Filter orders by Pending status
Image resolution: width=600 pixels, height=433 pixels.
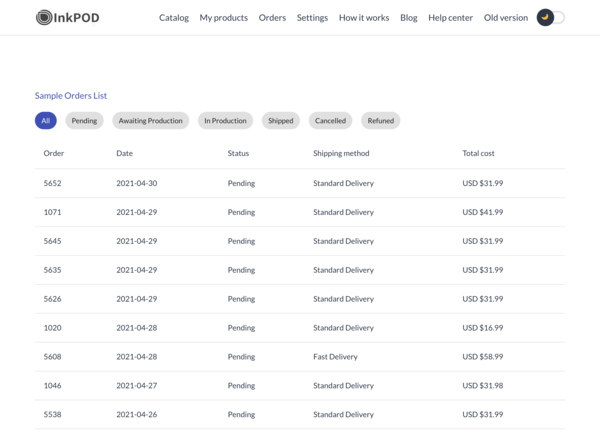pyautogui.click(x=84, y=120)
